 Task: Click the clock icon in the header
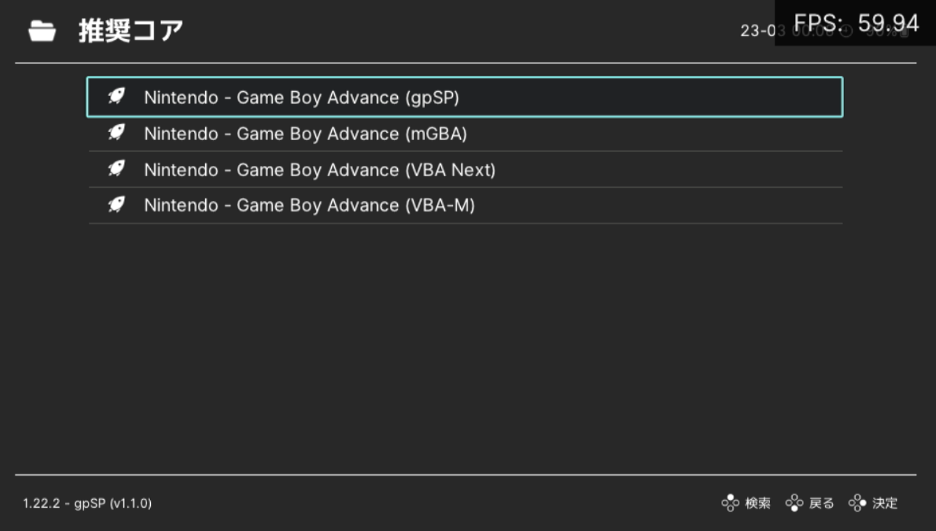tap(846, 31)
